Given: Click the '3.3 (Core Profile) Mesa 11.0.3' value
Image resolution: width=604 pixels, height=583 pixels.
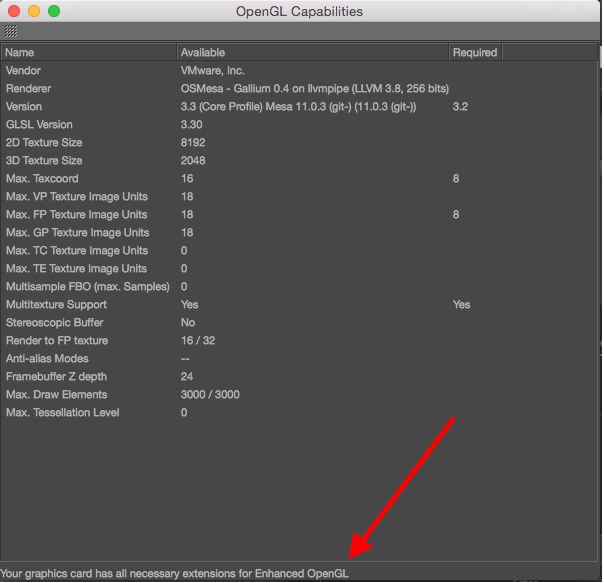Looking at the screenshot, I should [298, 106].
